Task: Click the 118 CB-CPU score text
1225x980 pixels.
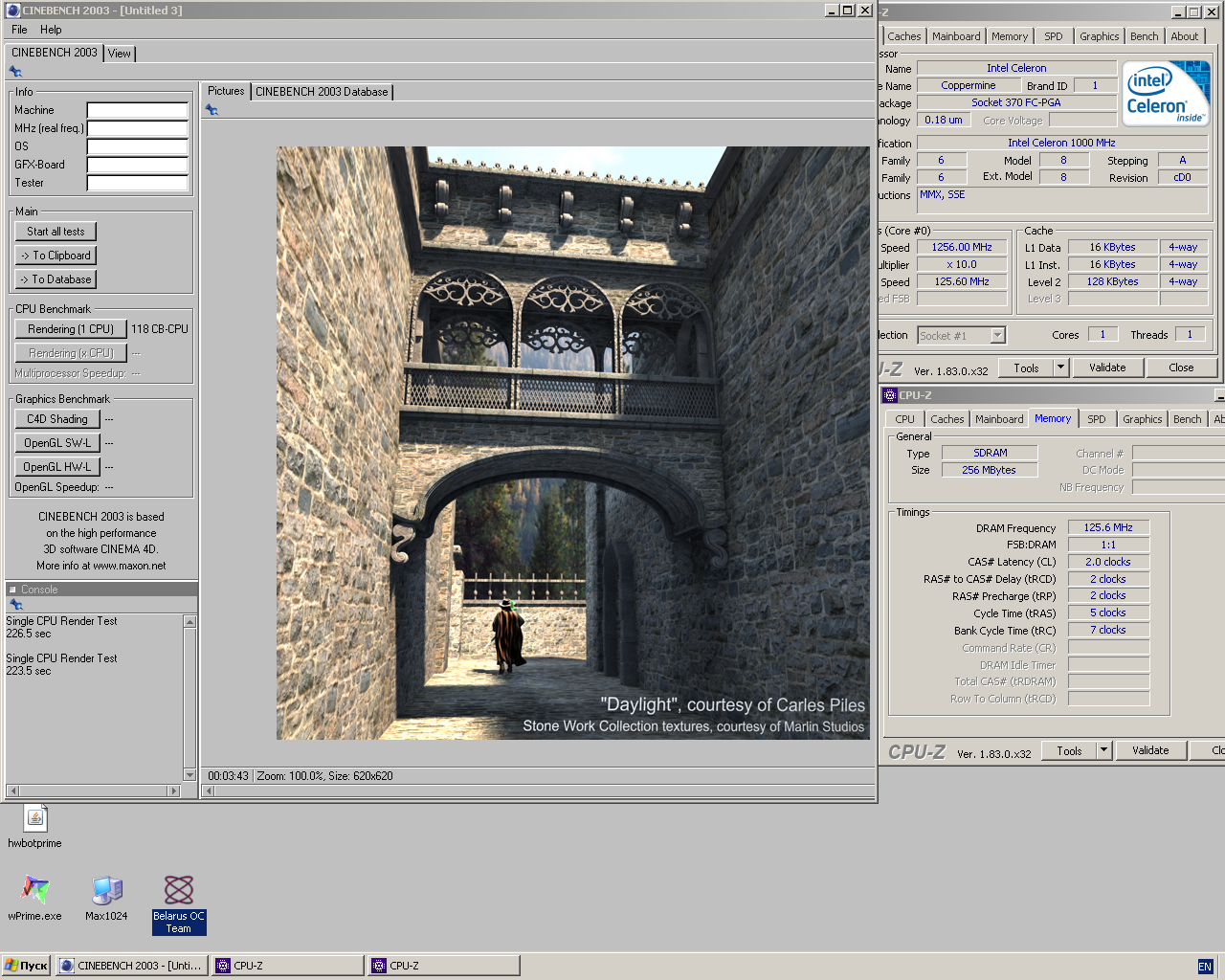Action: (160, 329)
